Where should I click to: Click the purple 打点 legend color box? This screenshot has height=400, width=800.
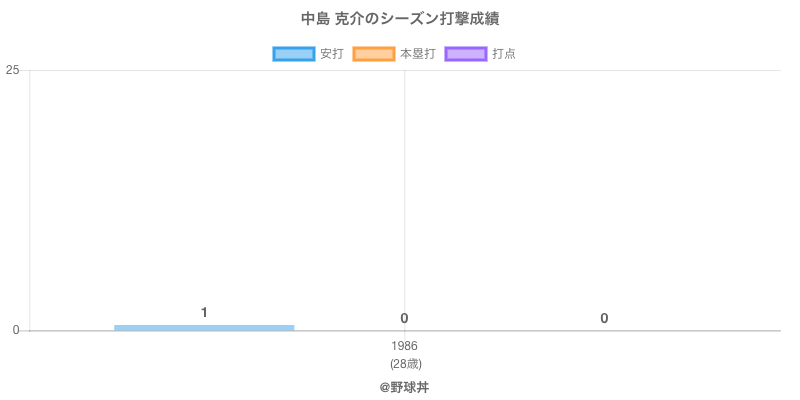point(466,54)
